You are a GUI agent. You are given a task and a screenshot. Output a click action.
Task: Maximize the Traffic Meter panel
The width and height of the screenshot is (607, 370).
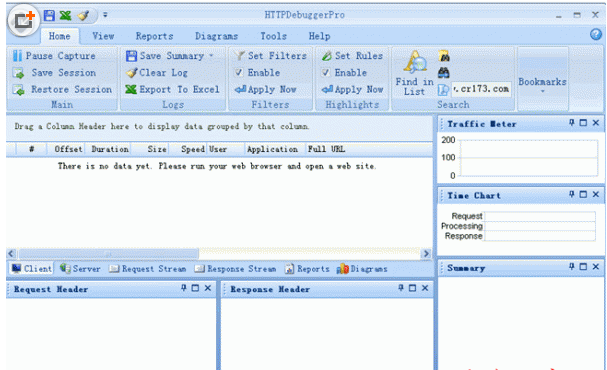pyautogui.click(x=583, y=123)
